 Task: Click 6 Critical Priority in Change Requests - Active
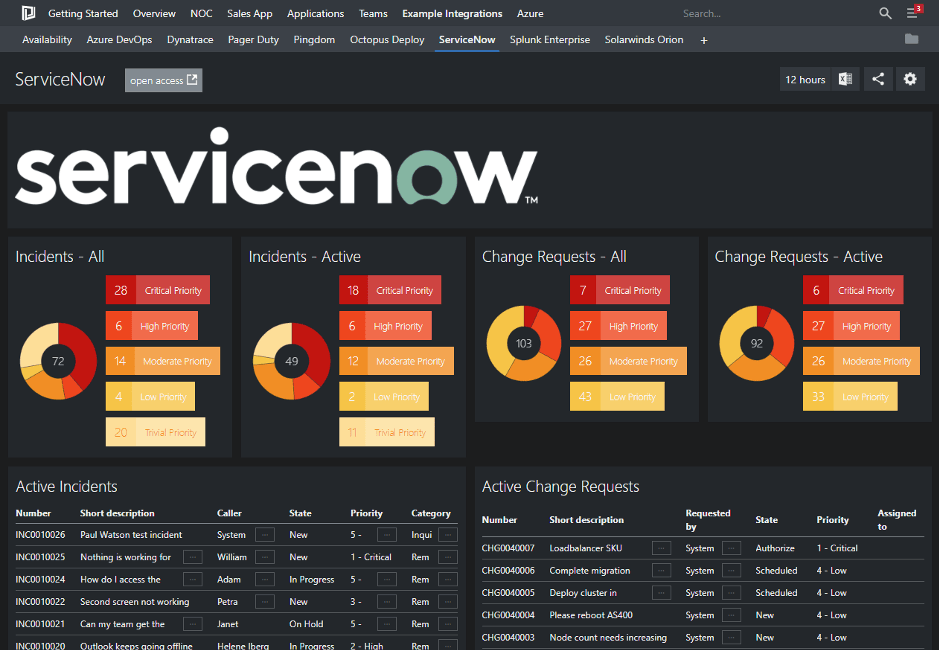tap(853, 290)
